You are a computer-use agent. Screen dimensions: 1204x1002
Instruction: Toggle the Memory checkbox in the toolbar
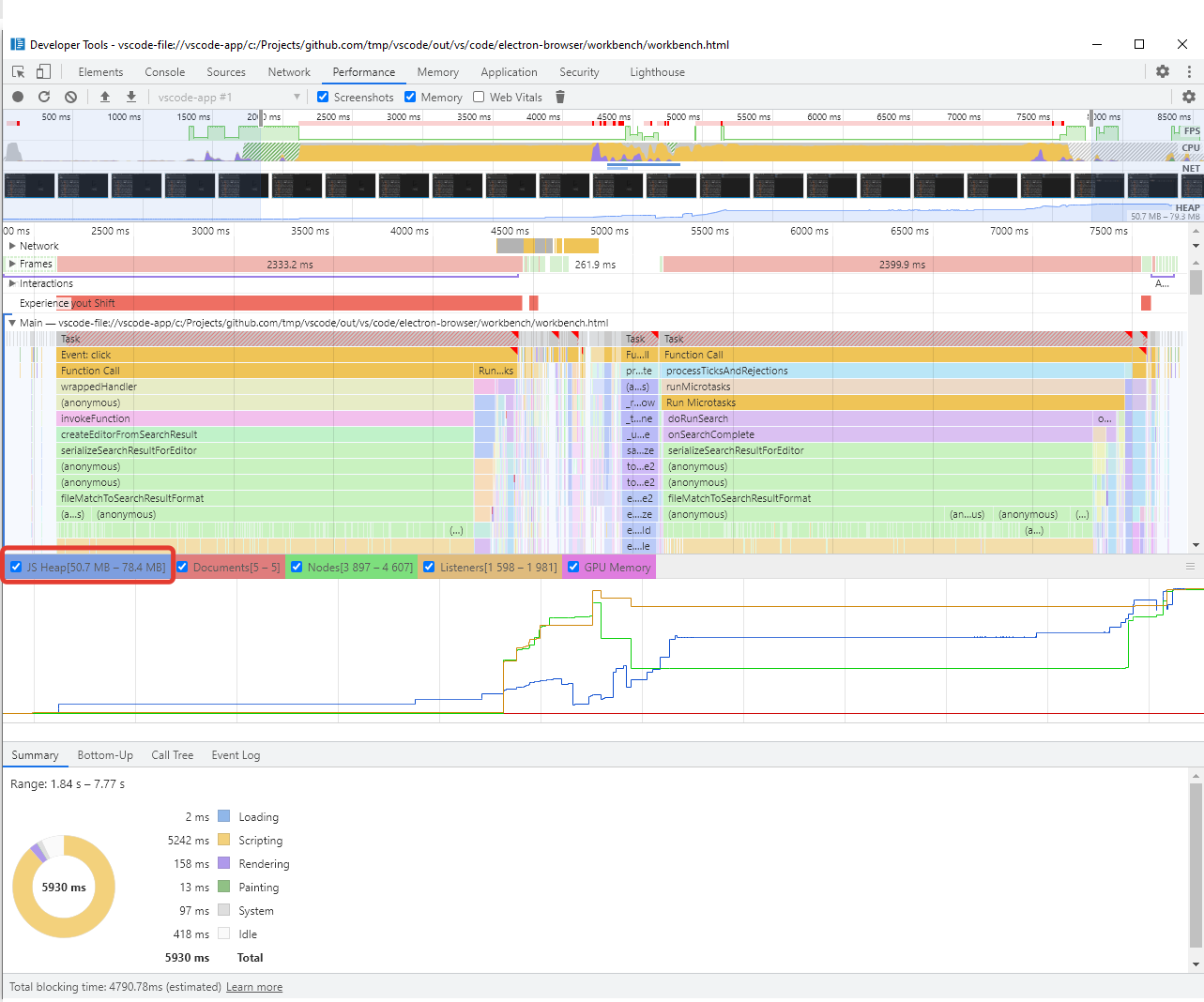click(410, 97)
